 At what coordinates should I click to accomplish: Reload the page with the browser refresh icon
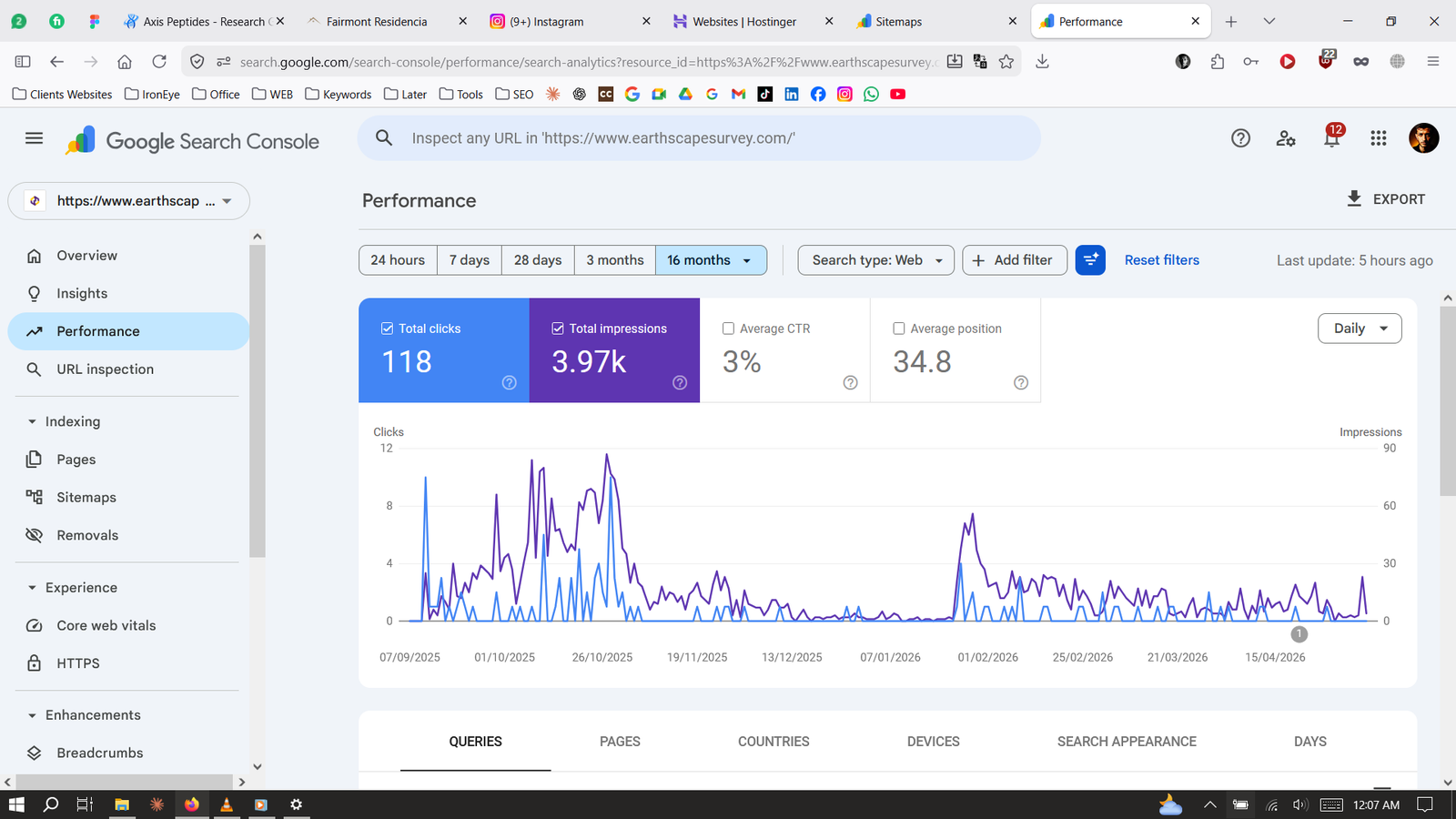[x=159, y=62]
